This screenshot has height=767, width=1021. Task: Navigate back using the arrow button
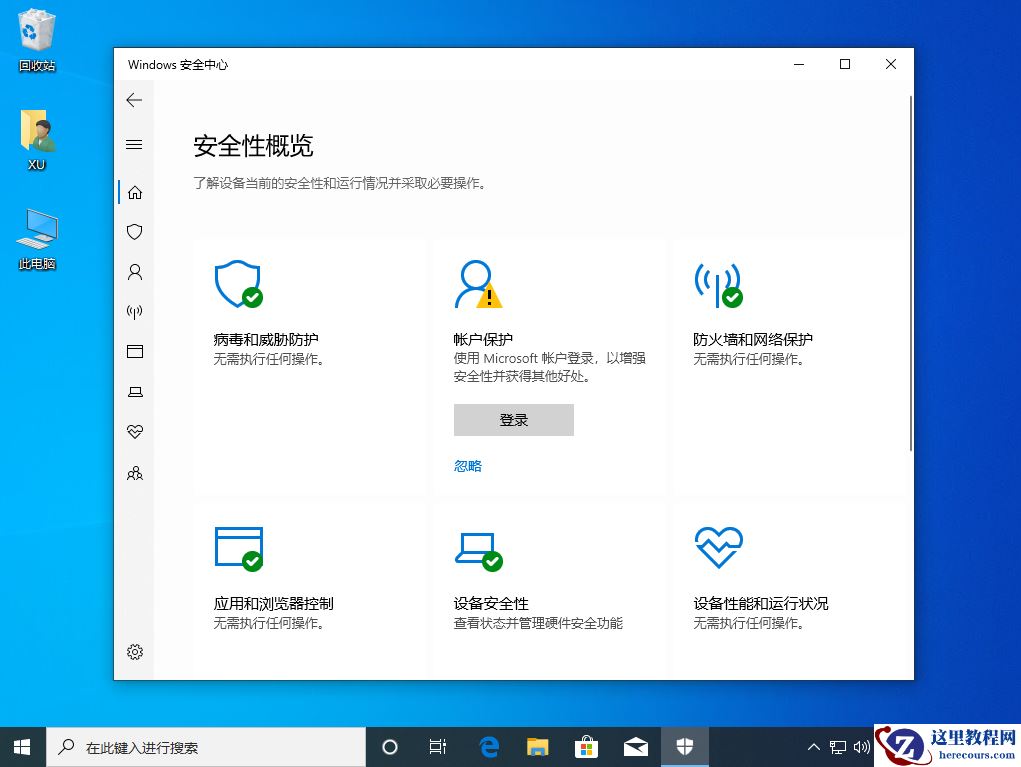pos(135,100)
